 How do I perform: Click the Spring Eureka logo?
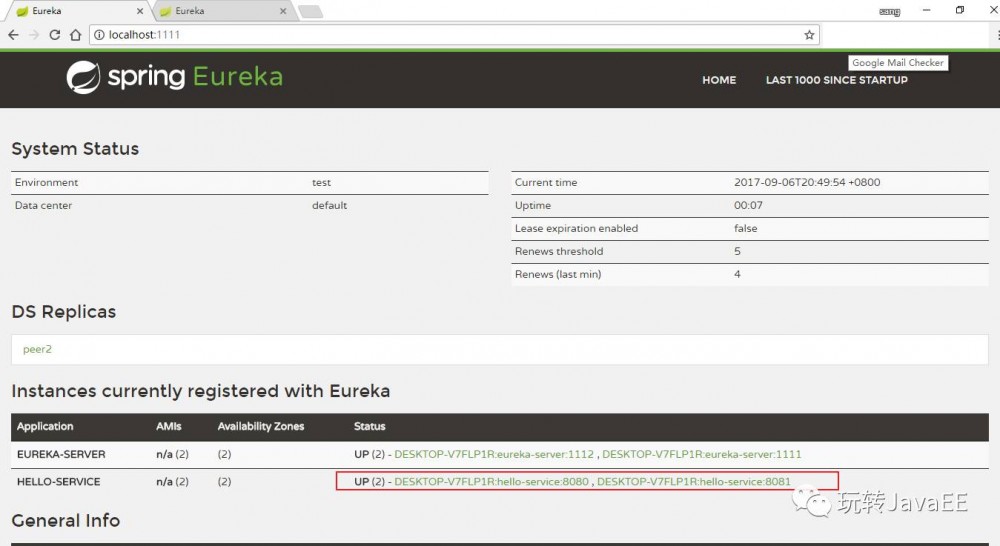pyautogui.click(x=175, y=77)
